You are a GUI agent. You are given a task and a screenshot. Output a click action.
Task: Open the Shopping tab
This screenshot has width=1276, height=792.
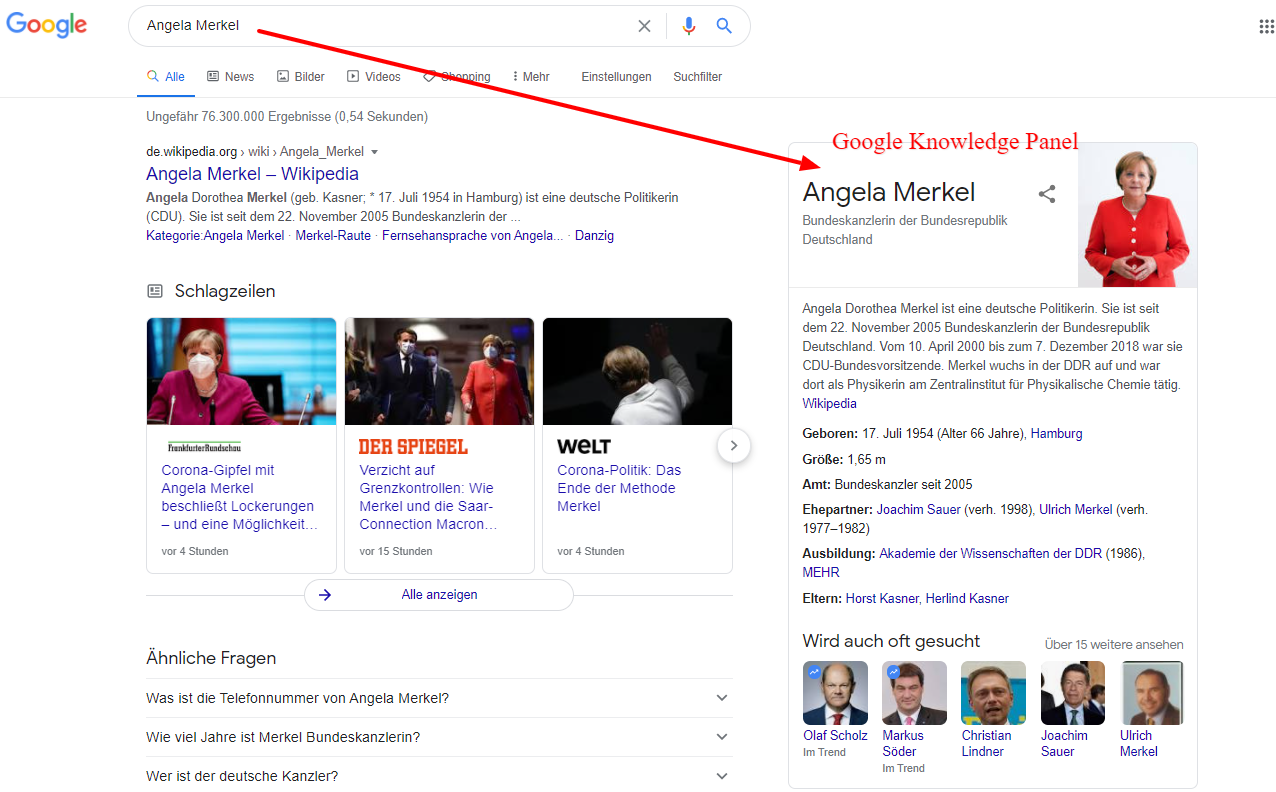pyautogui.click(x=457, y=77)
